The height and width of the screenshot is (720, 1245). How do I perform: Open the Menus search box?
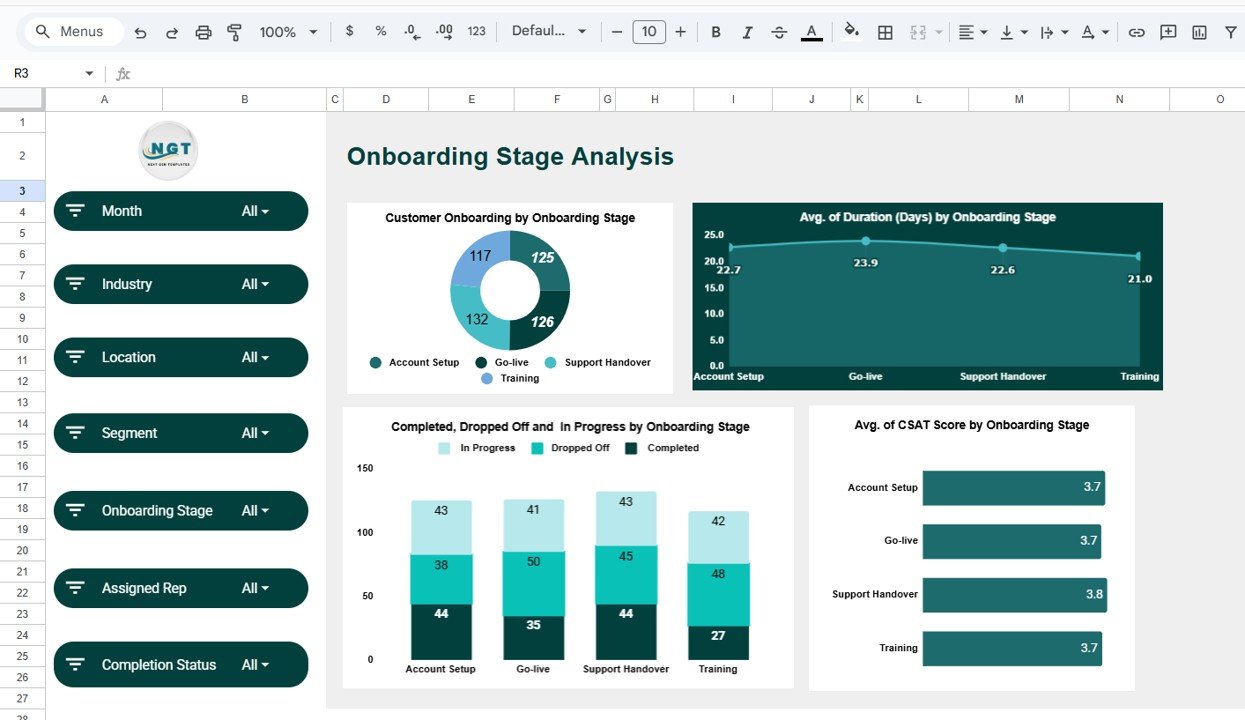pos(72,31)
